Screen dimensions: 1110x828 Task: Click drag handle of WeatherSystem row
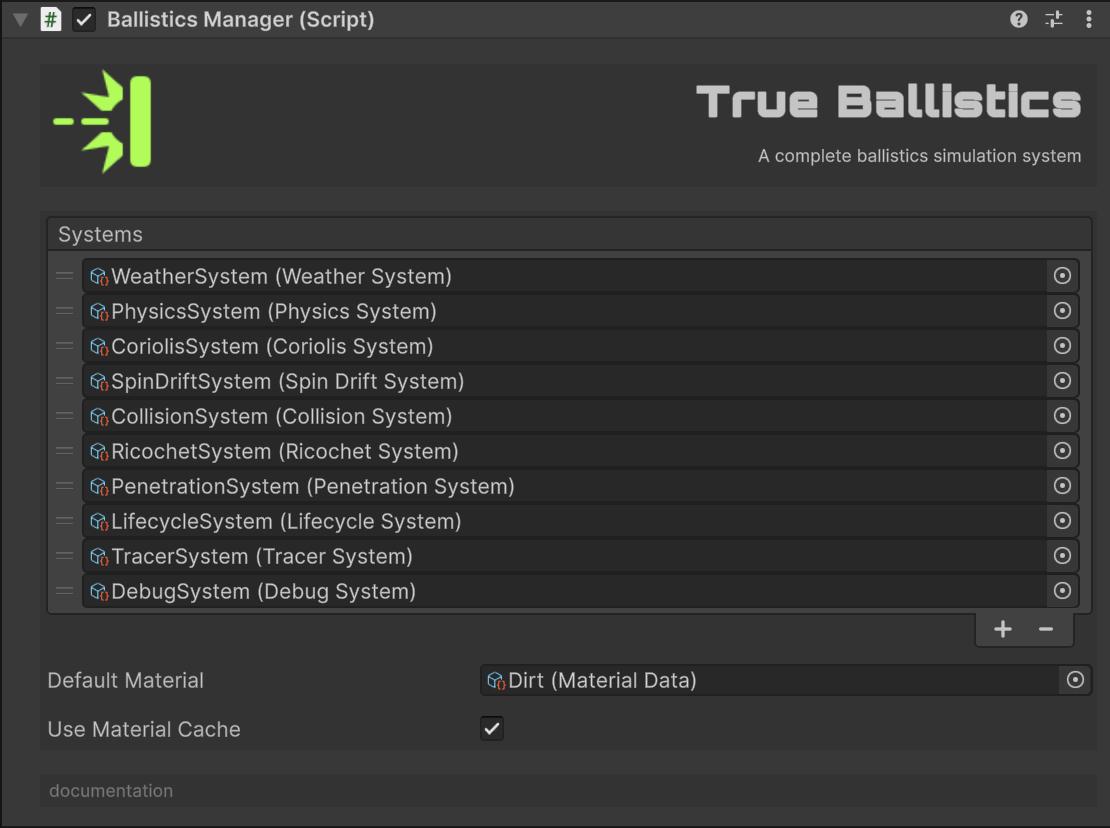tap(64, 276)
